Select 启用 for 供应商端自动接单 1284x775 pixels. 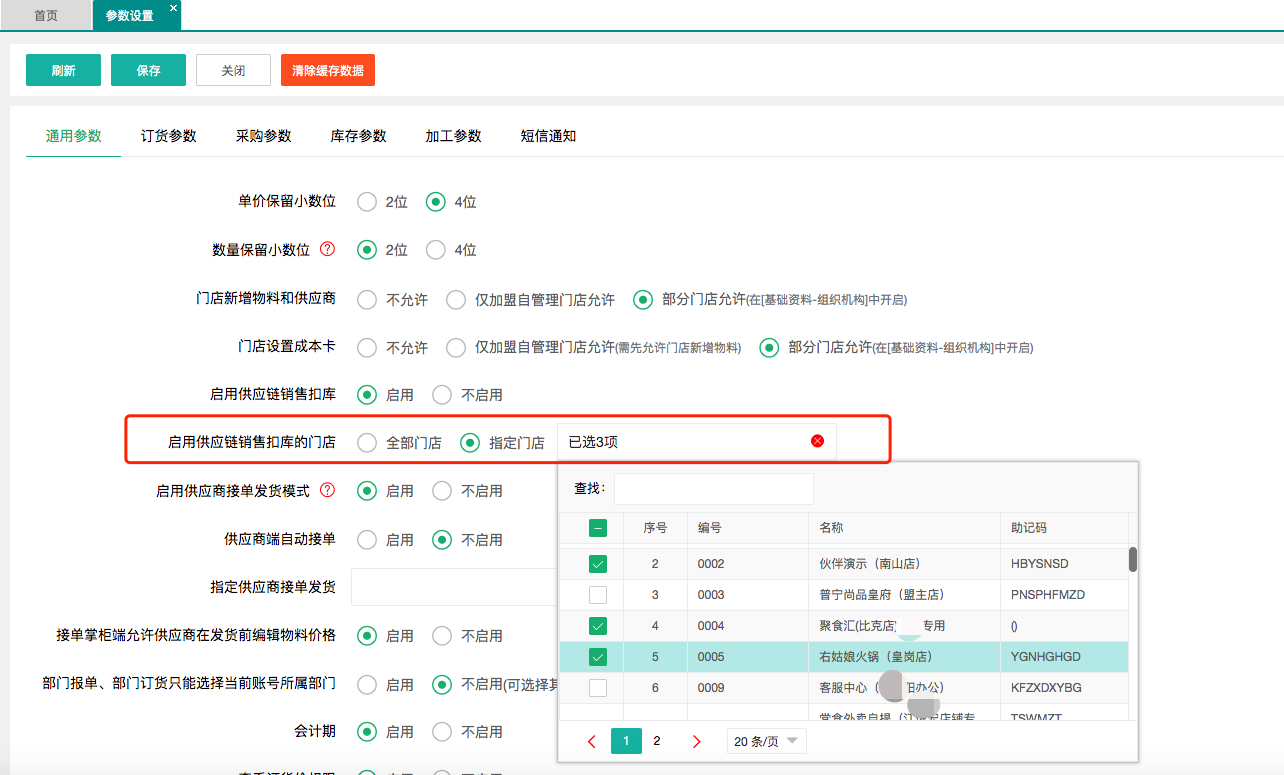367,539
